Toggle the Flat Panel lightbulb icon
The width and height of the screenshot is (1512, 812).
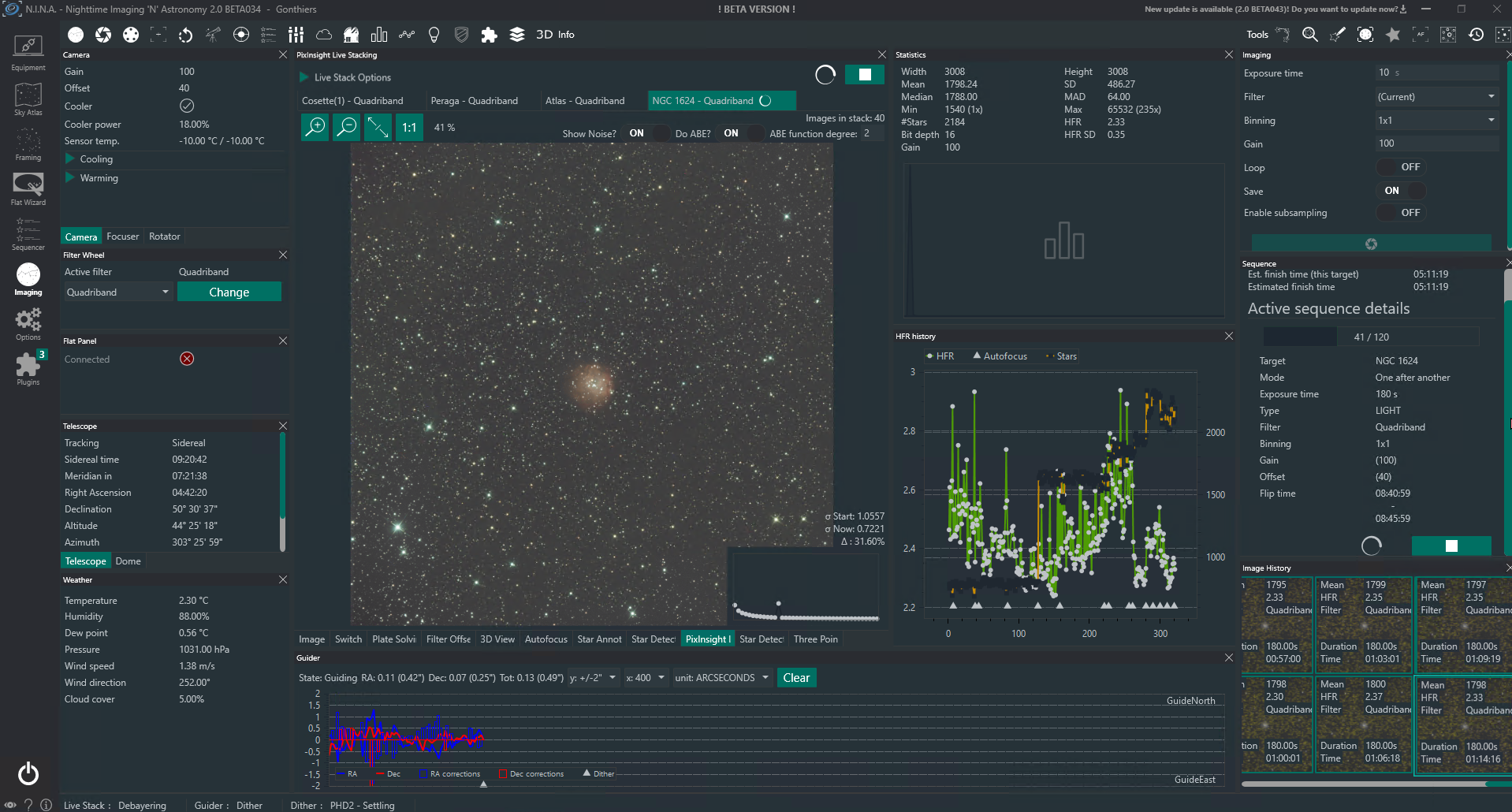434,35
